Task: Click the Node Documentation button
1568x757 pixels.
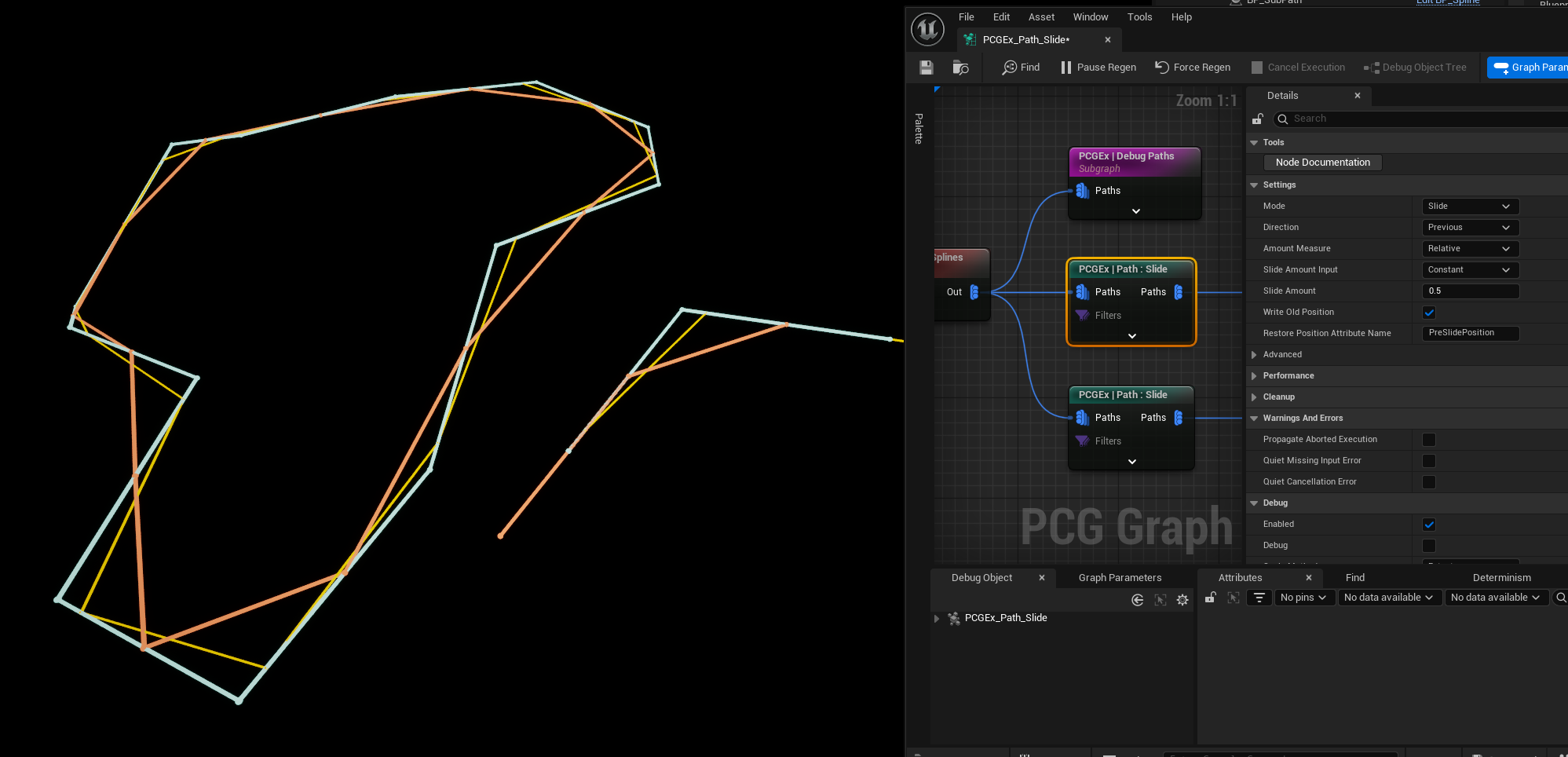Action: [x=1322, y=163]
